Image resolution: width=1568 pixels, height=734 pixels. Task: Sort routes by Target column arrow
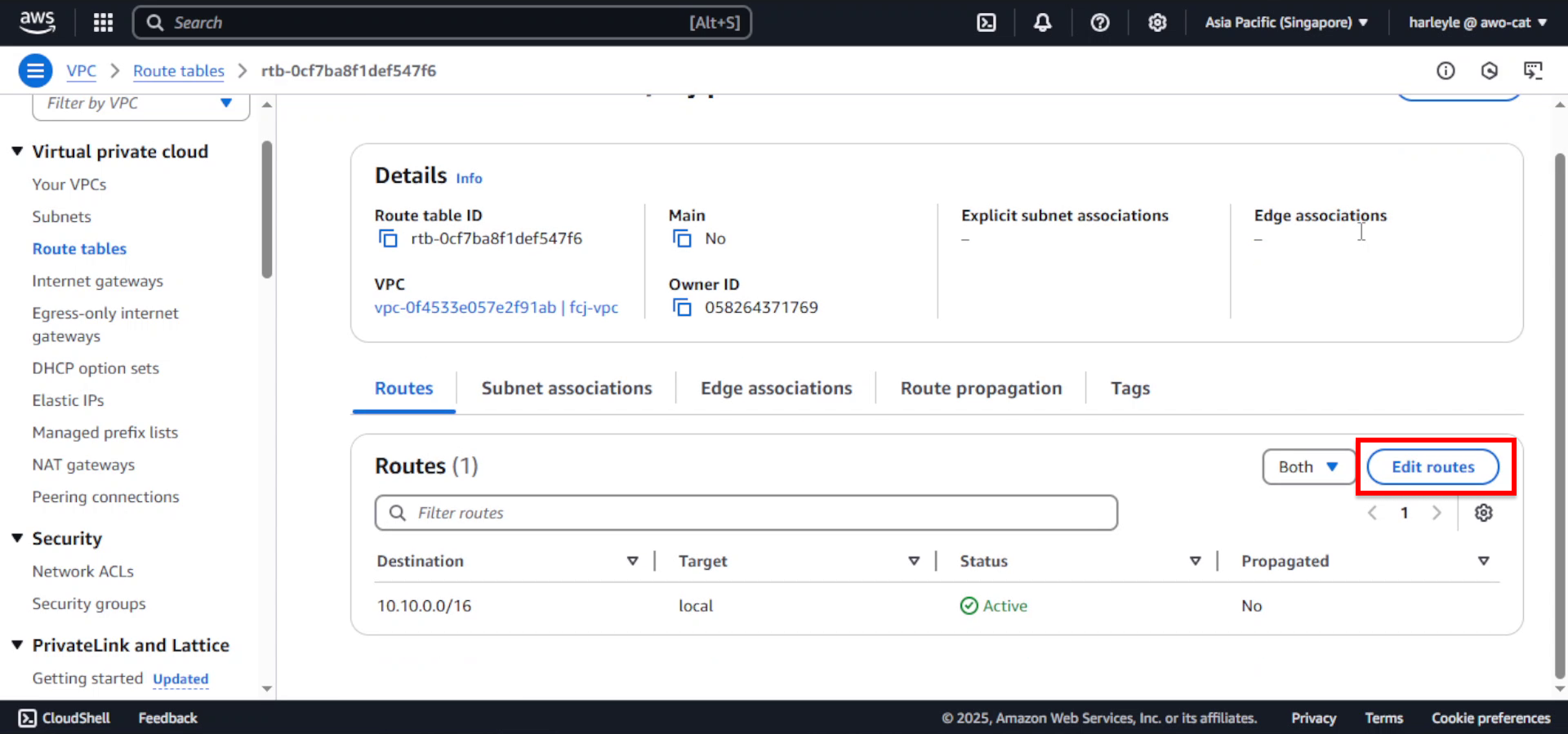pyautogui.click(x=914, y=561)
